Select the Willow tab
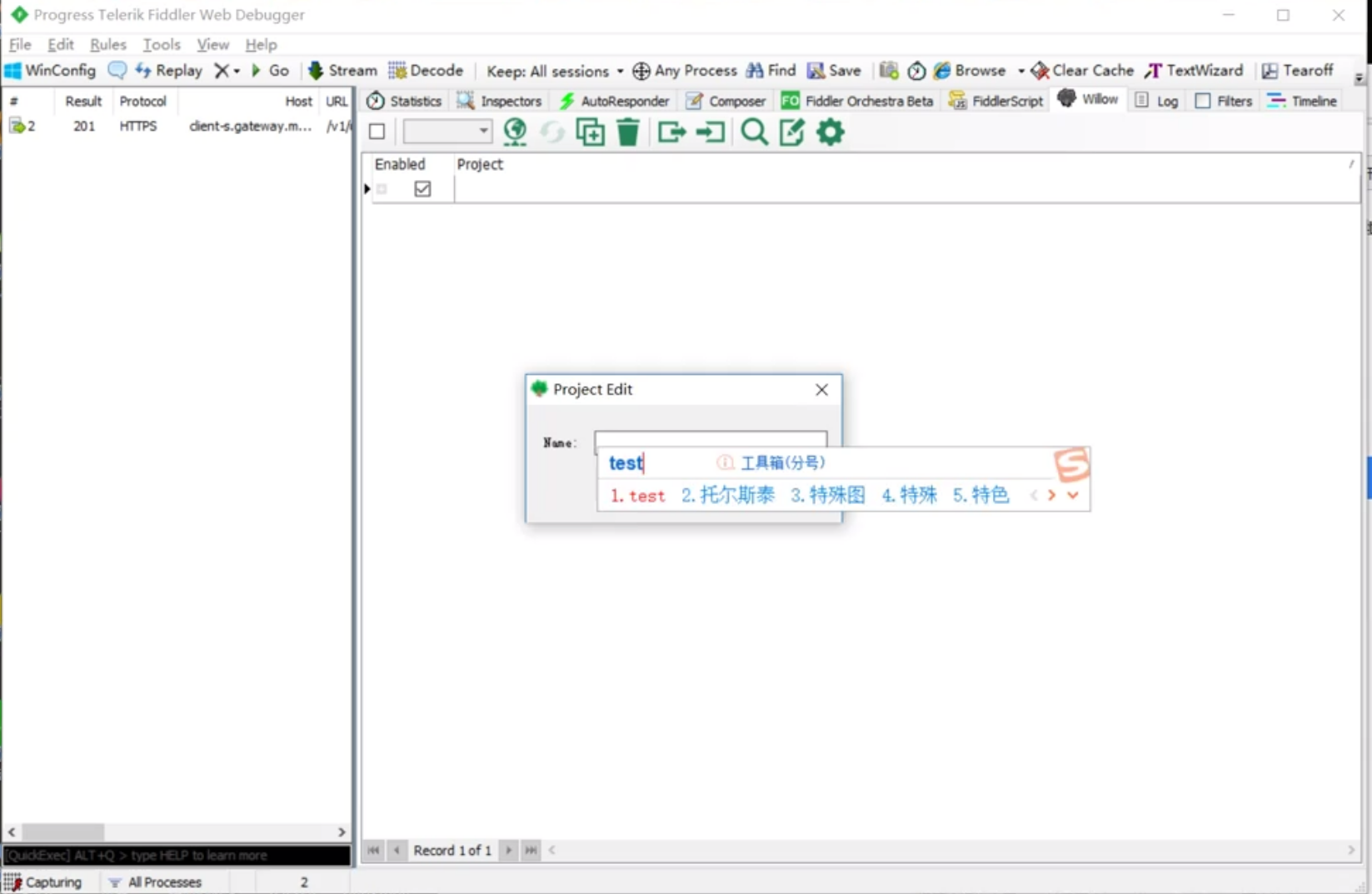The height and width of the screenshot is (894, 1372). click(x=1088, y=99)
